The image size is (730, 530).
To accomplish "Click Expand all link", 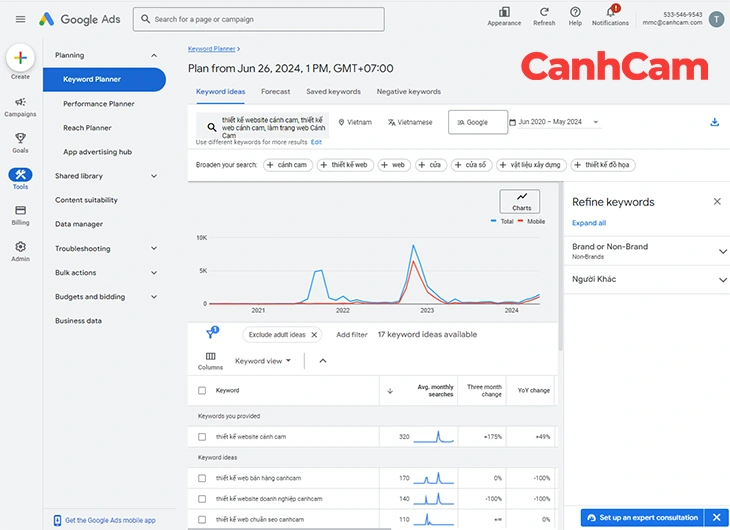I will pyautogui.click(x=588, y=223).
